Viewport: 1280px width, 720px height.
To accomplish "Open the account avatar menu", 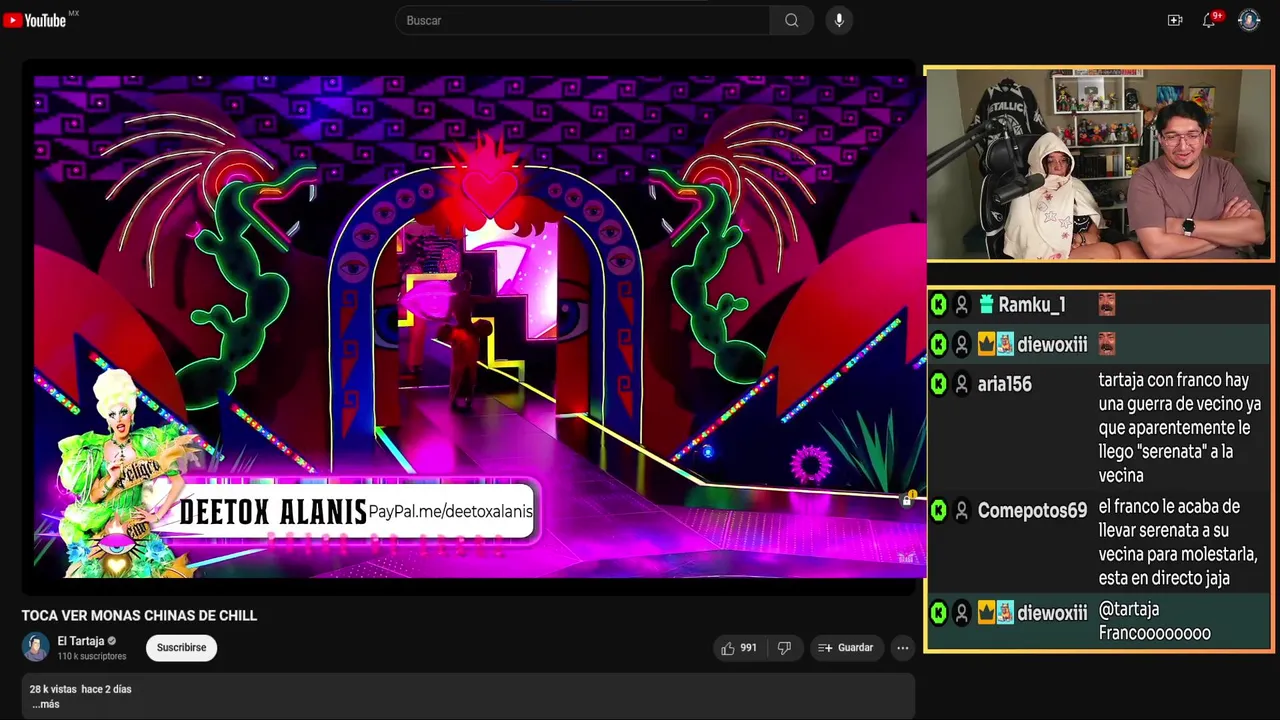I will (1249, 20).
